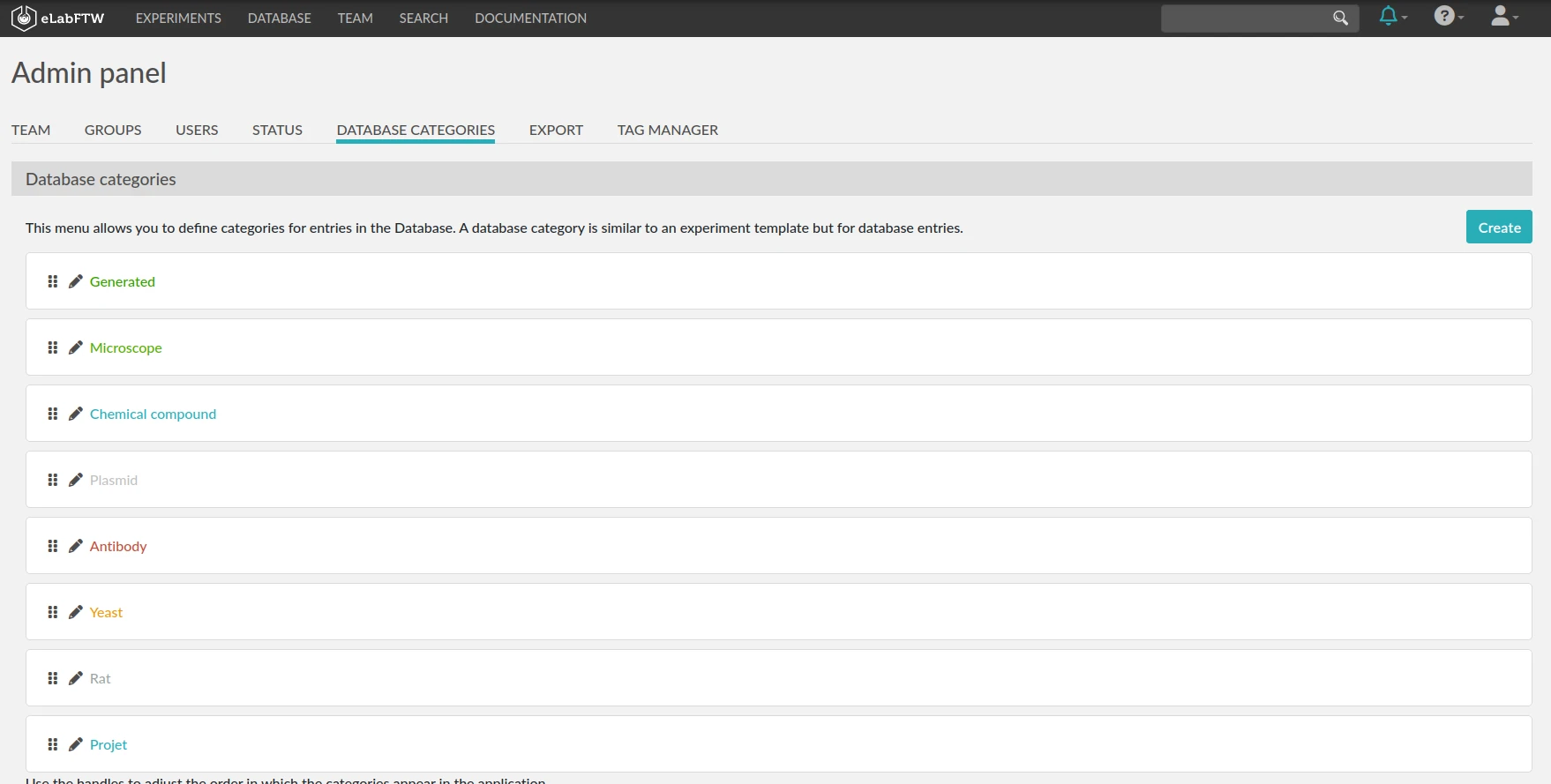Open the Experiments menu
This screenshot has width=1551, height=784.
(x=178, y=18)
